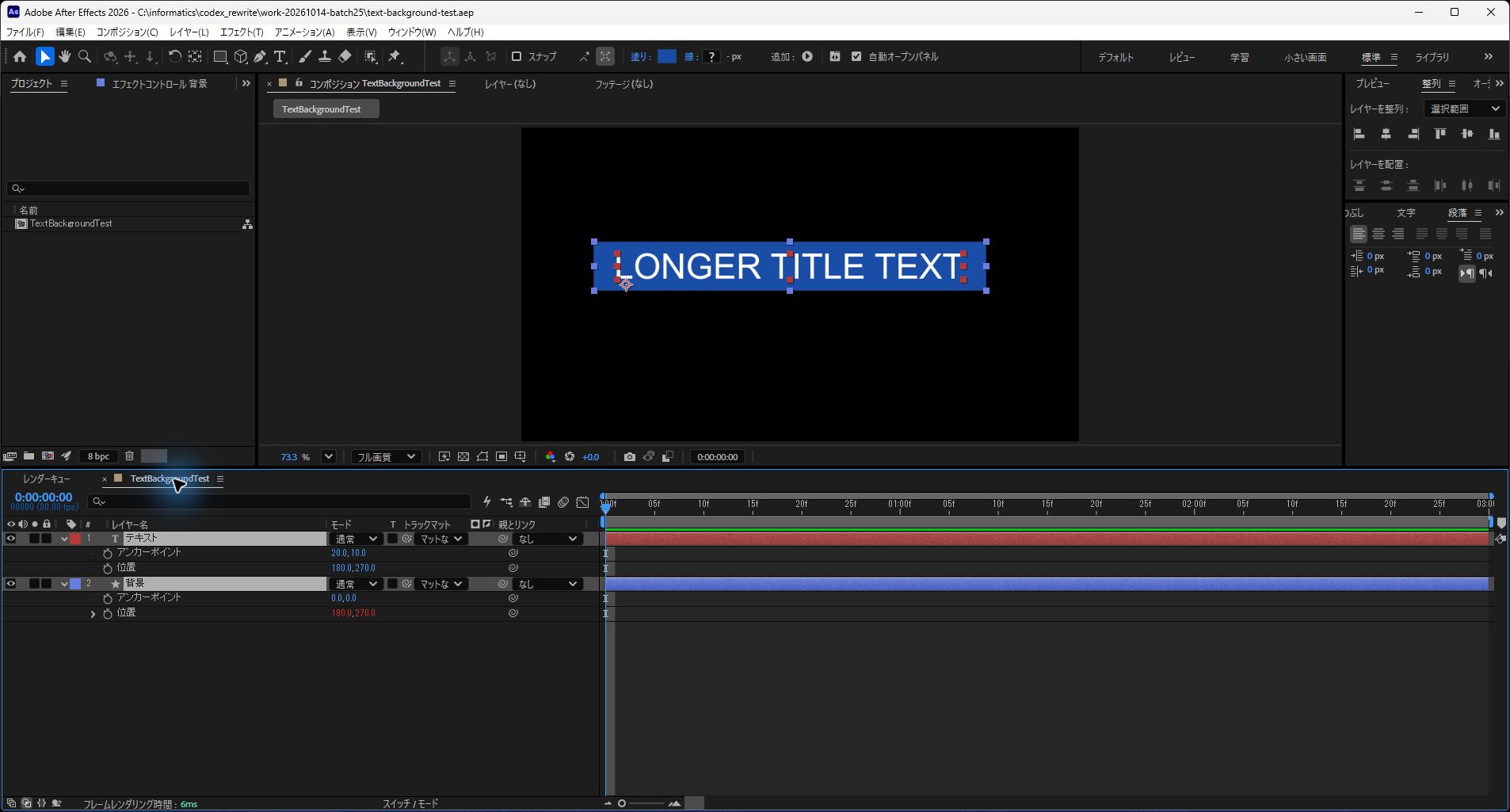1510x812 pixels.
Task: Switch to デフォルト workspace
Action: 1115,57
